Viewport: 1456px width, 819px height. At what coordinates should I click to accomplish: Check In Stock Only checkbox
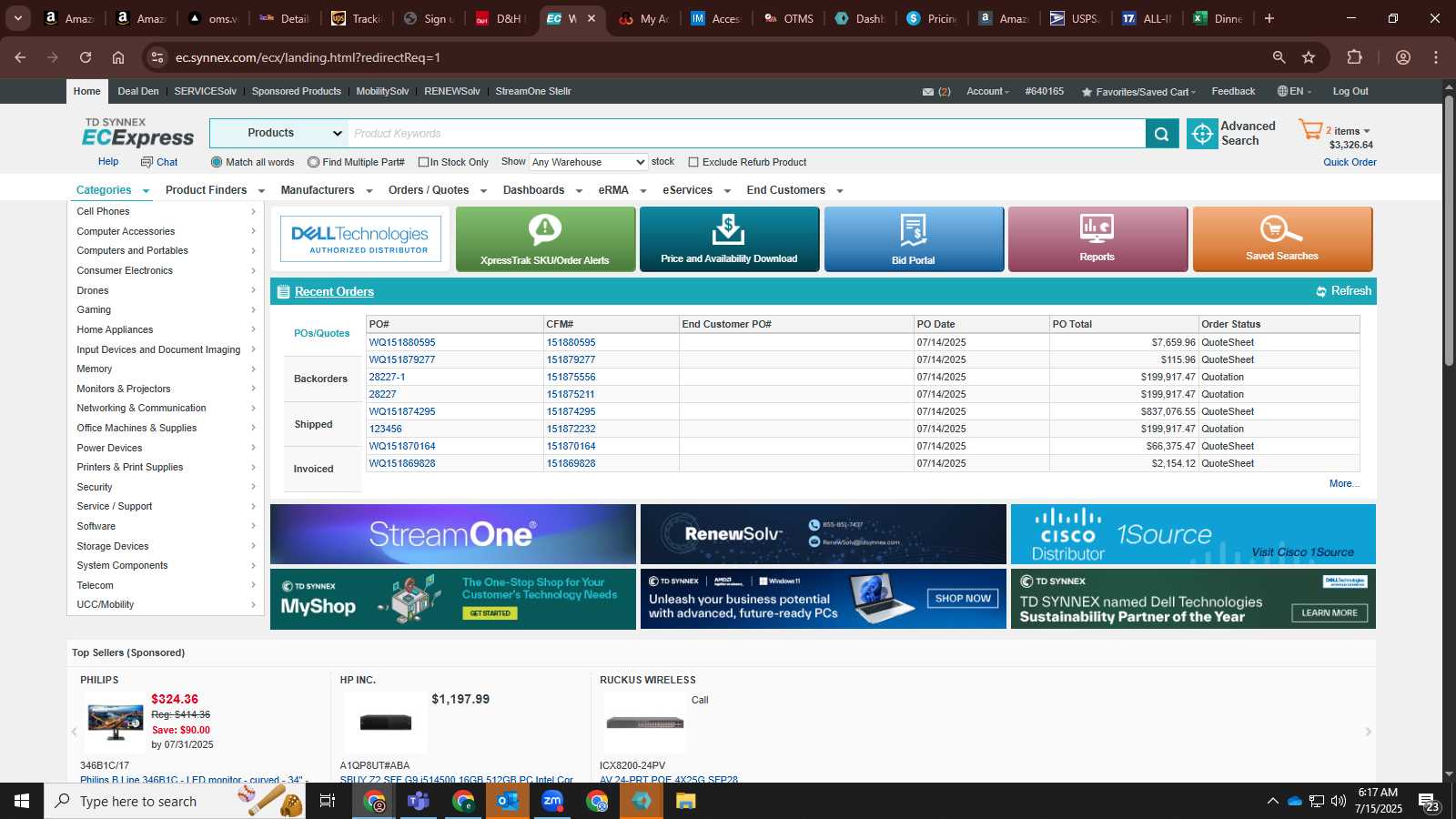point(423,162)
